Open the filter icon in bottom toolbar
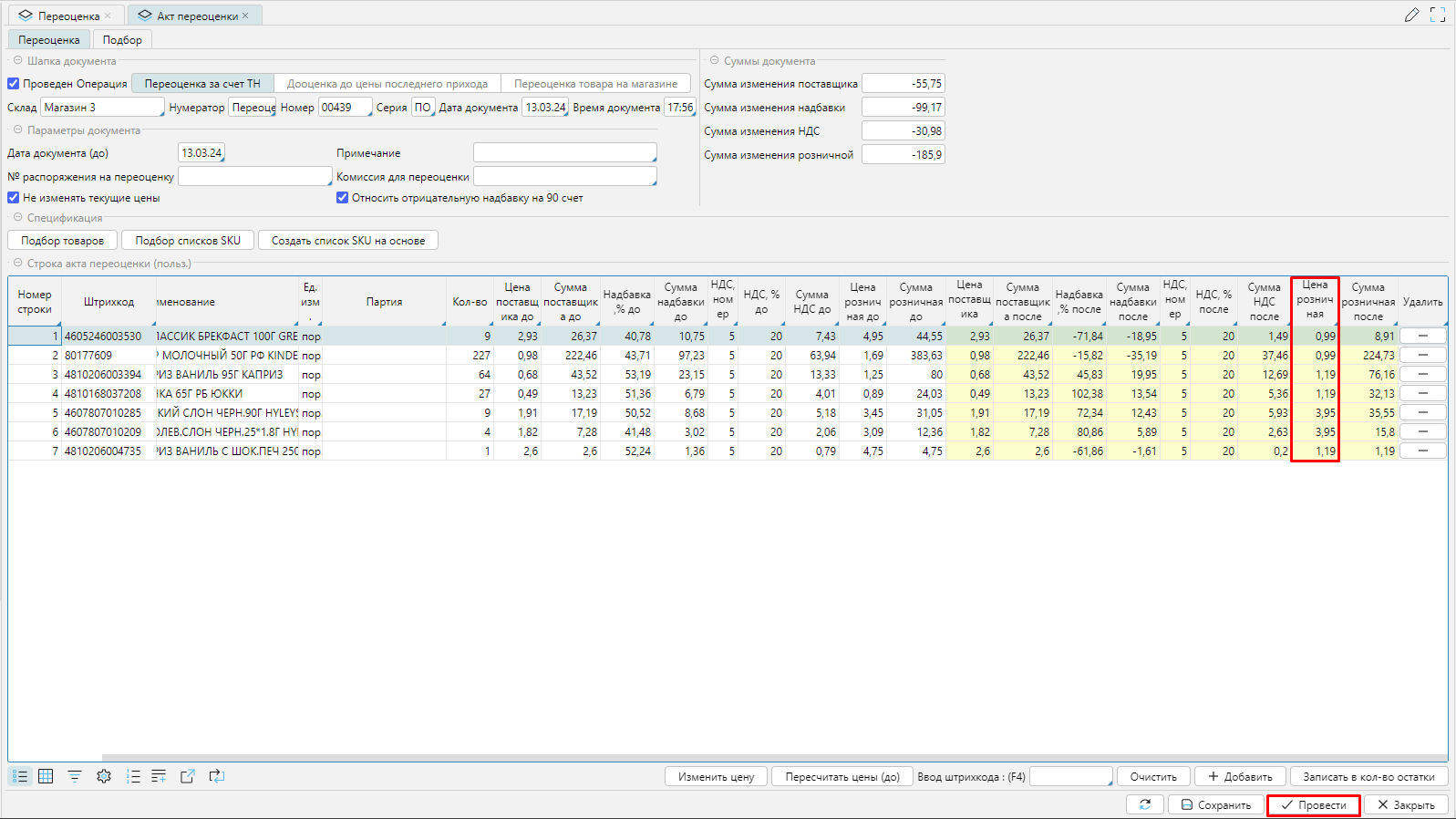 coord(75,776)
